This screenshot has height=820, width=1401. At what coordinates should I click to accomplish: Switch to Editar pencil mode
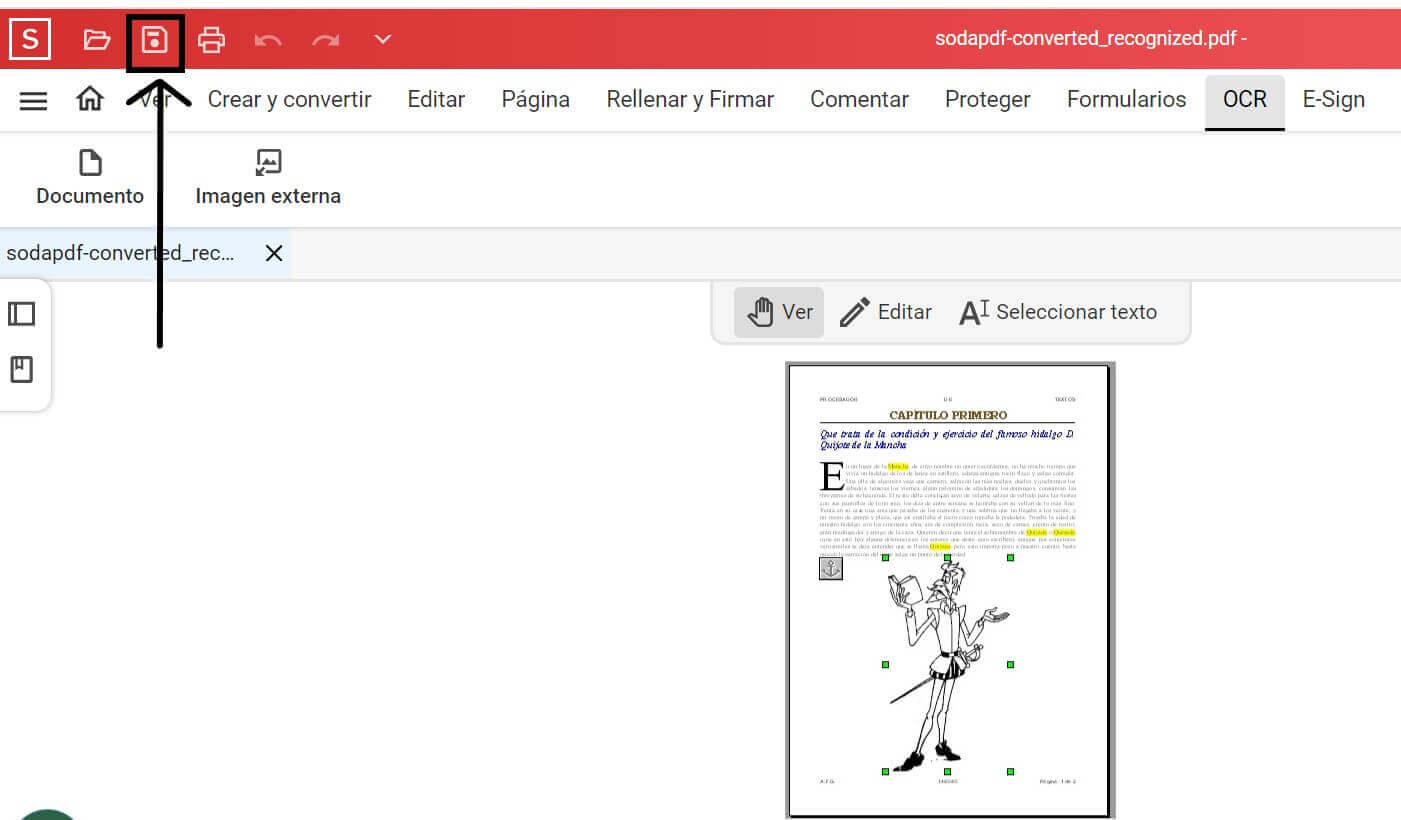point(886,311)
